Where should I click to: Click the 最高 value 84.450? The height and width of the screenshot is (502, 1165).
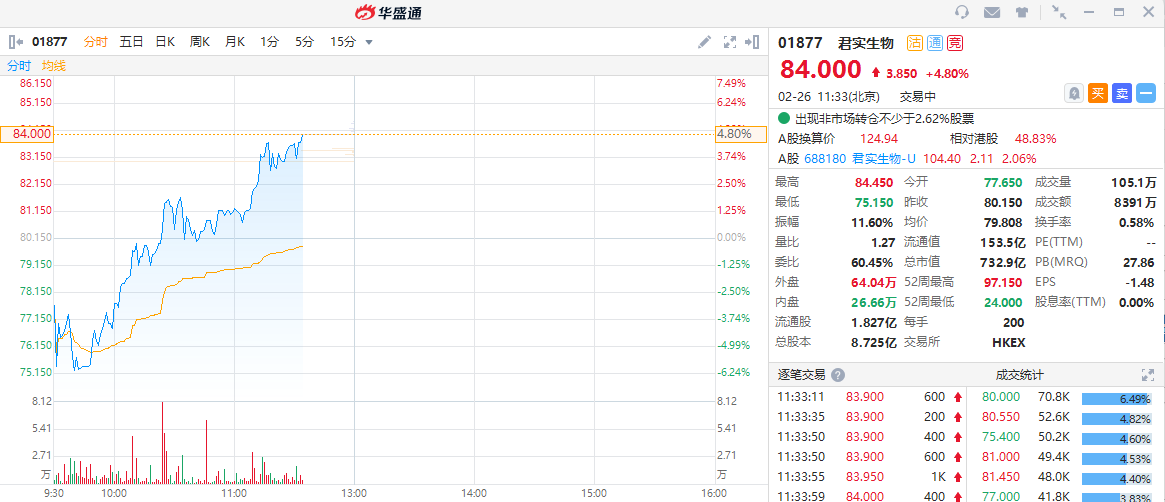point(874,182)
